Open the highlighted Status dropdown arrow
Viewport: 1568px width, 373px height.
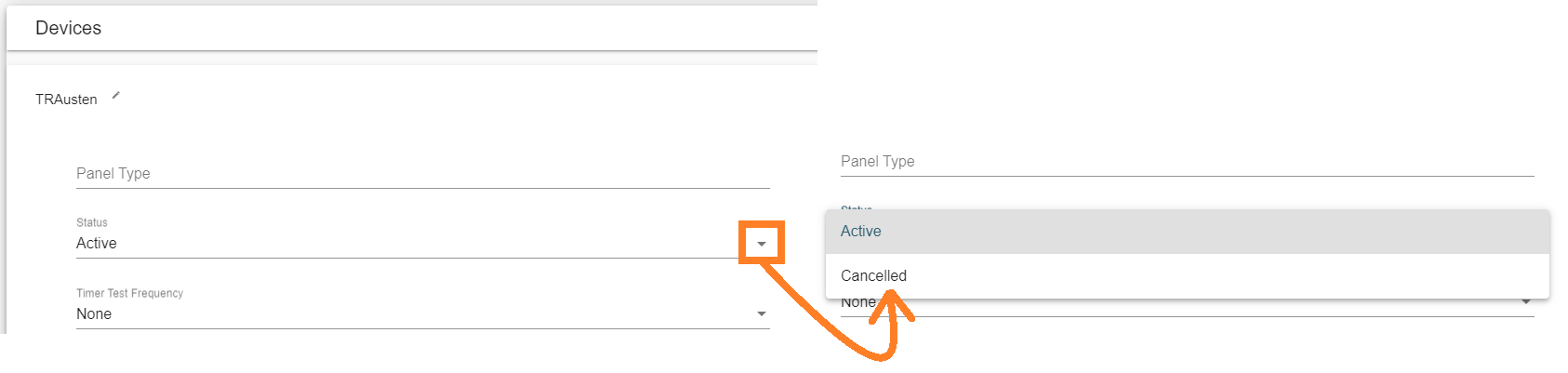[762, 244]
